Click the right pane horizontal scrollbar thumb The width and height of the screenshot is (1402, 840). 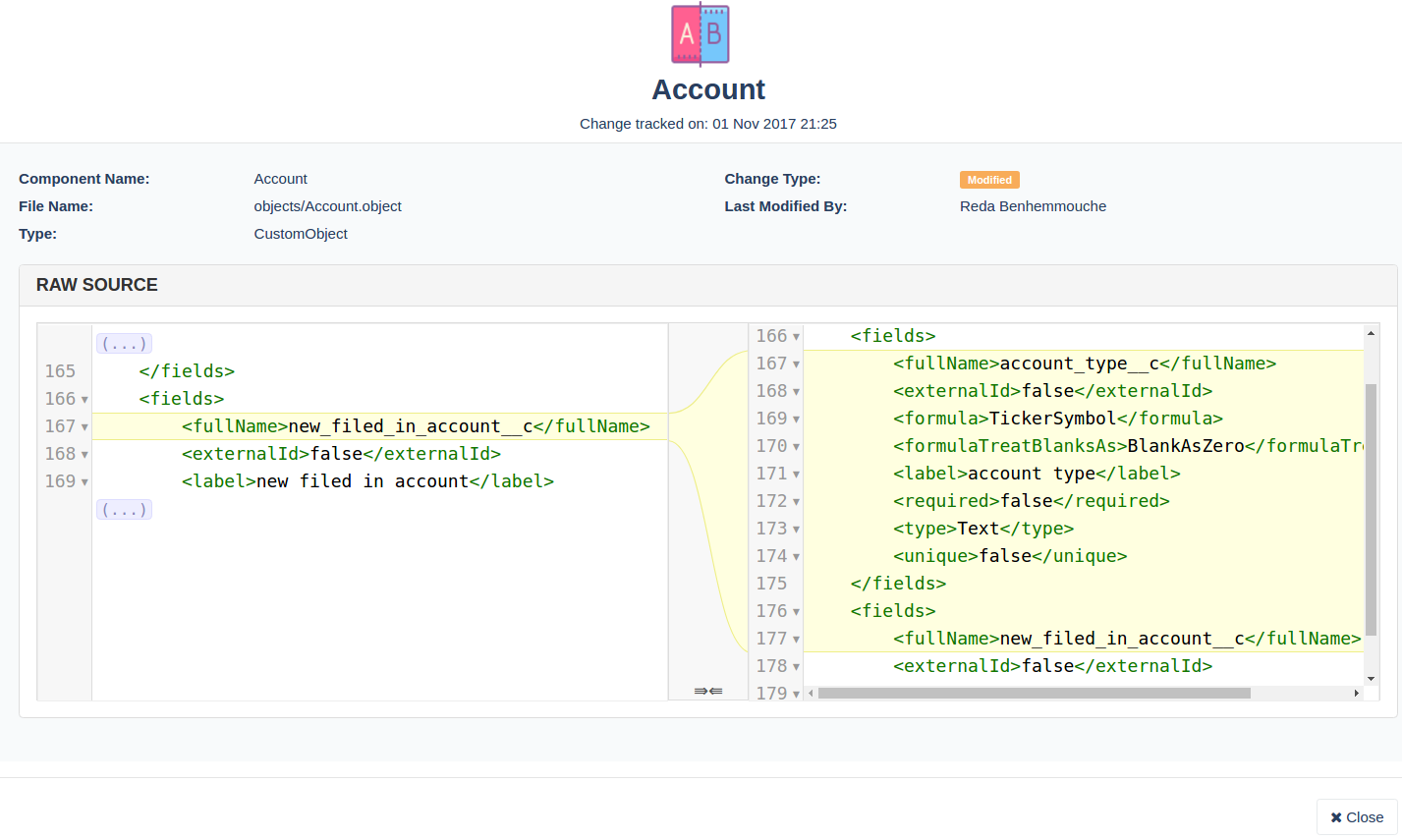tap(1034, 693)
